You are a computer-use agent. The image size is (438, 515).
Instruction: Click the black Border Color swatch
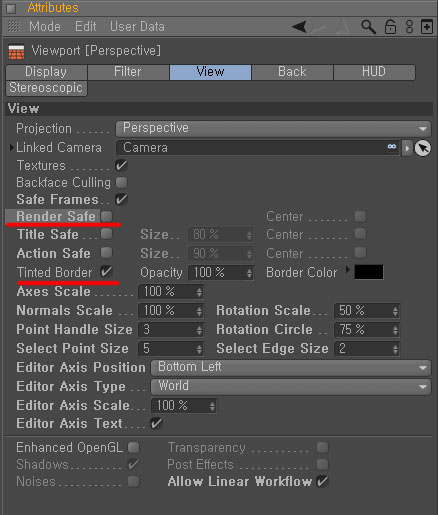pyautogui.click(x=369, y=272)
